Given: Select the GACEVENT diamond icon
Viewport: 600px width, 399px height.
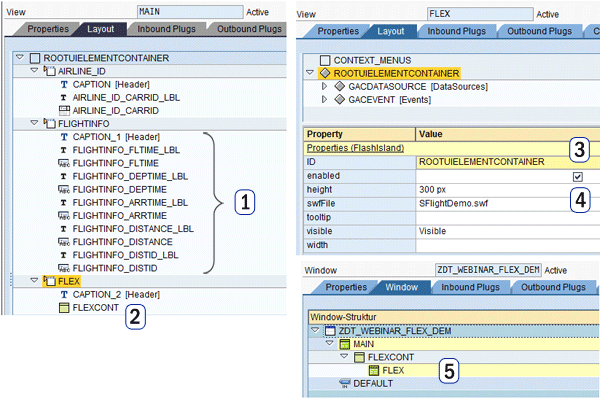Looking at the screenshot, I should tap(339, 99).
